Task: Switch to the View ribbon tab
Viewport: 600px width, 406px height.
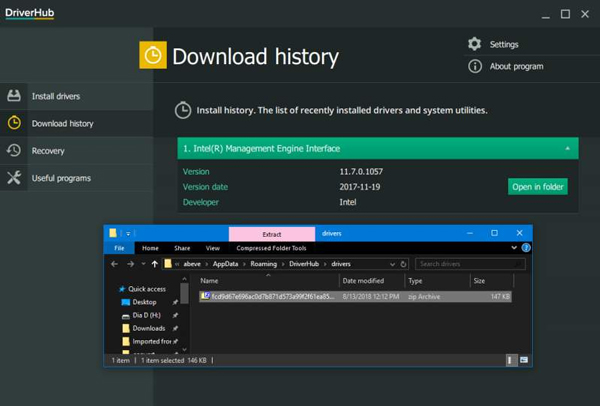Action: click(x=212, y=247)
